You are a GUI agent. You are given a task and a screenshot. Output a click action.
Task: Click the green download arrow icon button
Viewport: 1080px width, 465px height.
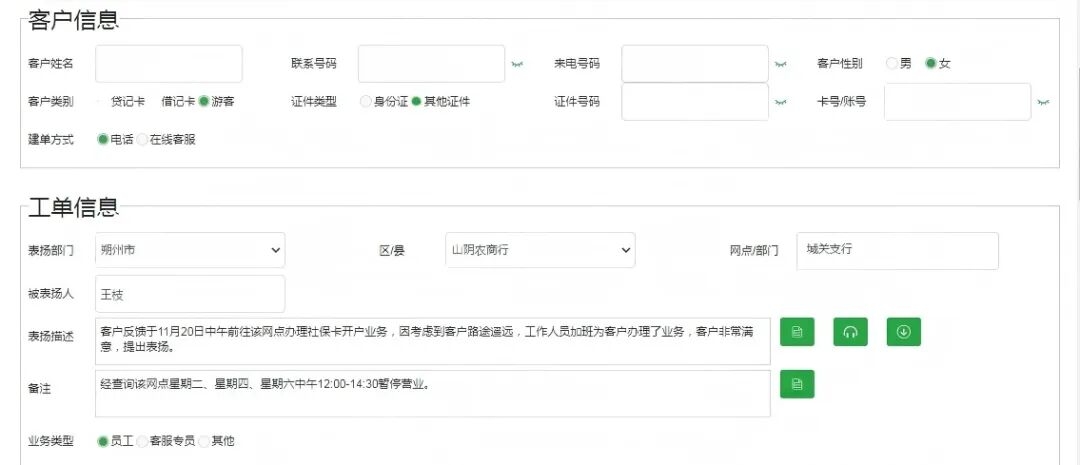pyautogui.click(x=903, y=332)
